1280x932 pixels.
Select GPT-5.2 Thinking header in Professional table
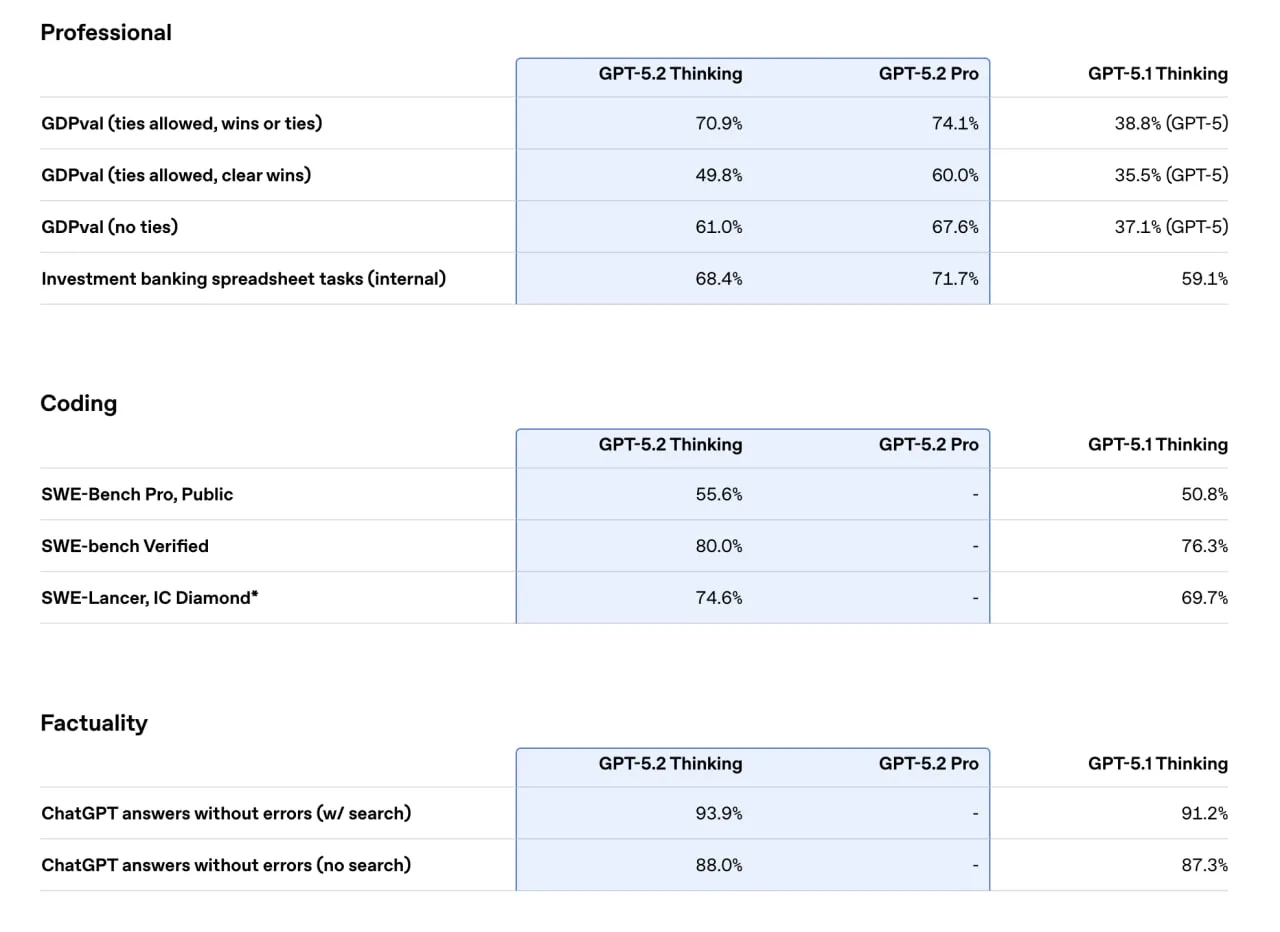(671, 73)
